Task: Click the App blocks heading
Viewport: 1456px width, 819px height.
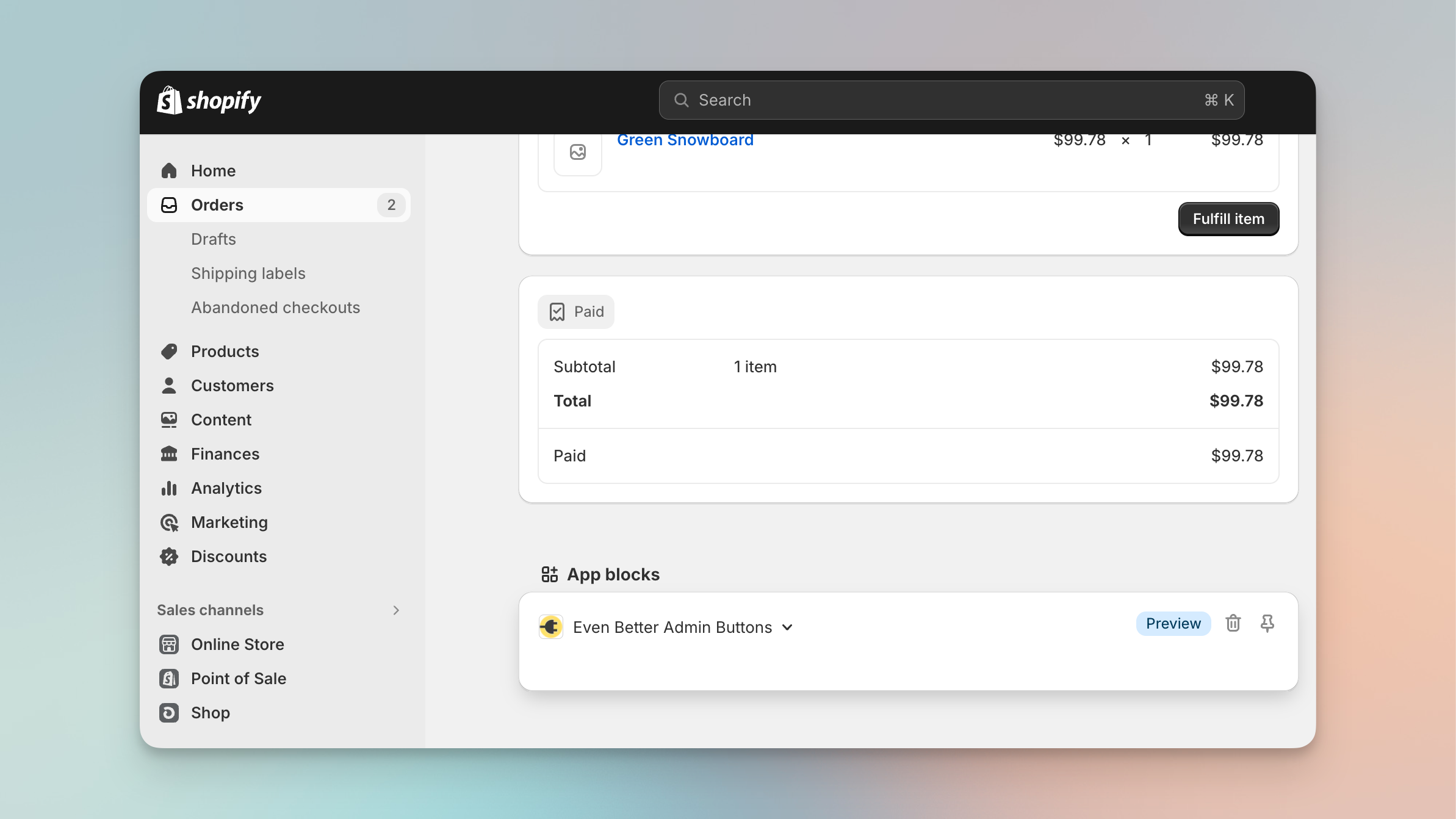Action: pos(613,574)
